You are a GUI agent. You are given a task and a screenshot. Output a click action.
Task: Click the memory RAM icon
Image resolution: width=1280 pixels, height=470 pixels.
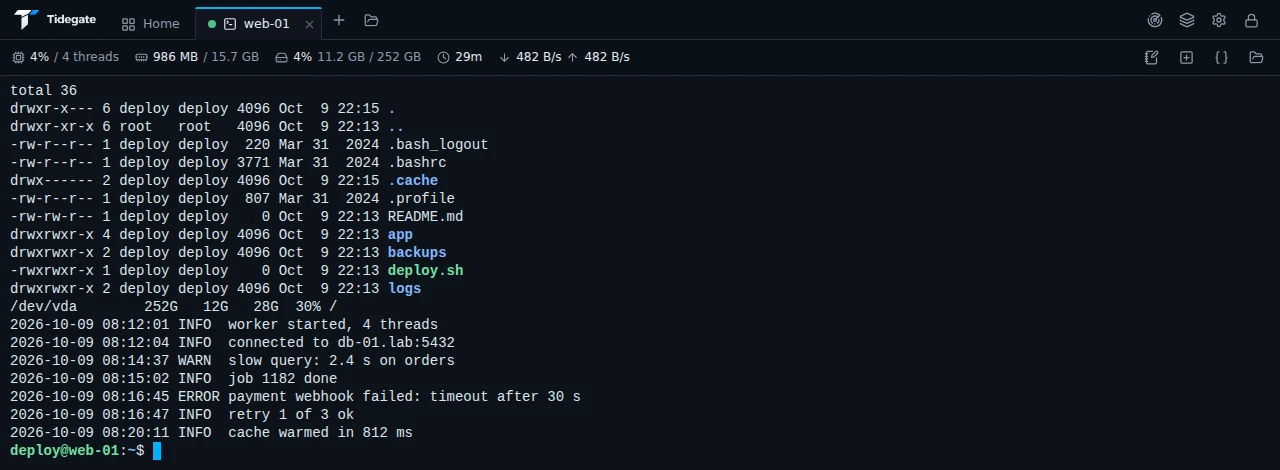141,57
